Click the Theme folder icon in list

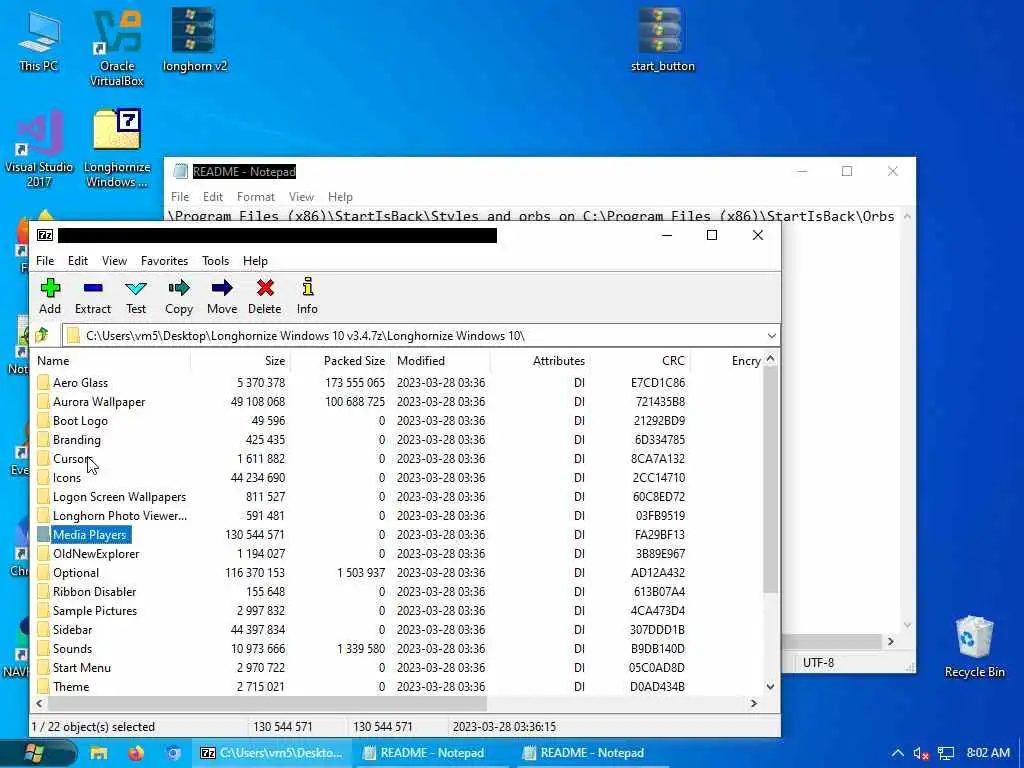[43, 686]
